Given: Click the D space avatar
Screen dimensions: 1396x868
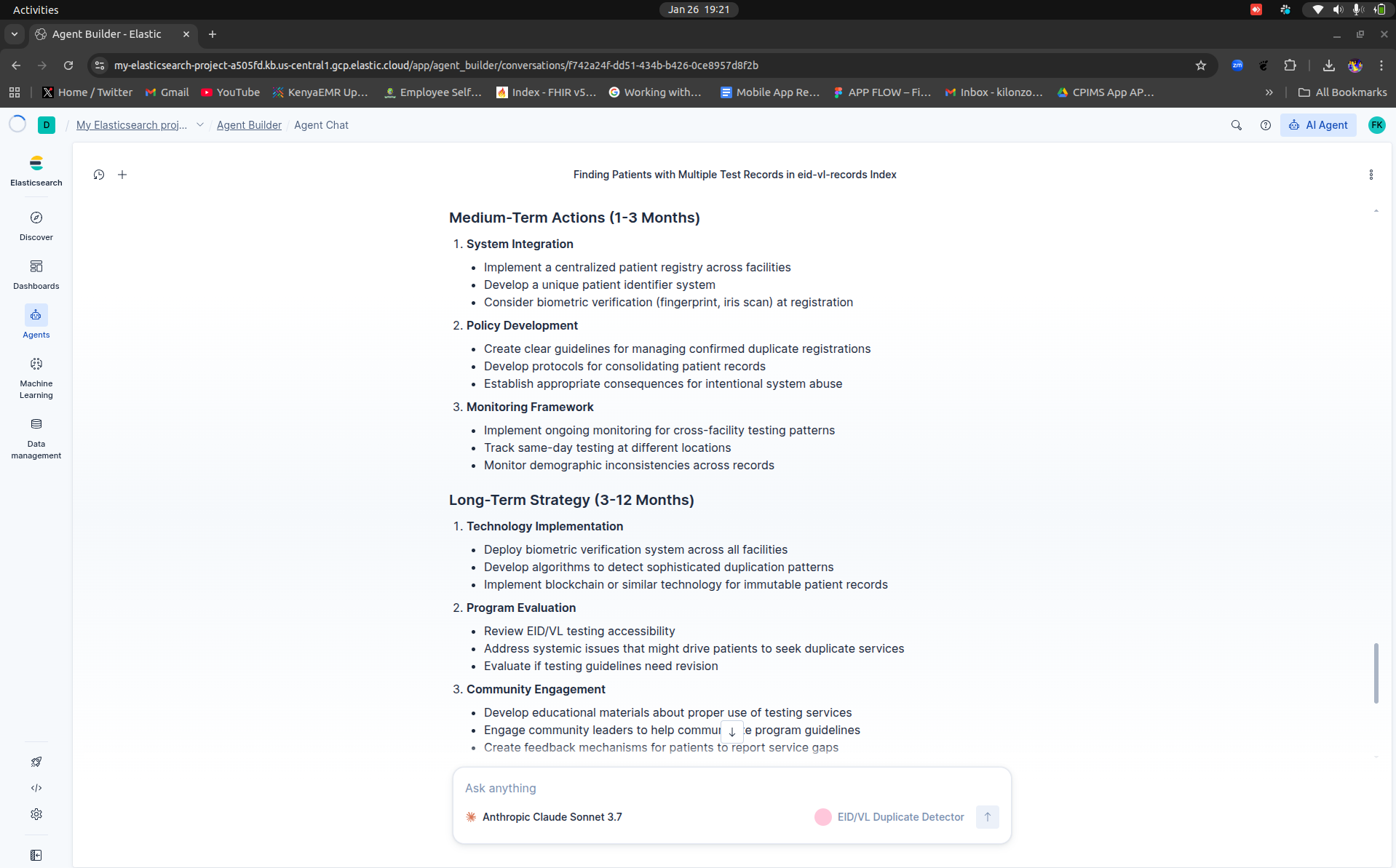Looking at the screenshot, I should tap(47, 125).
